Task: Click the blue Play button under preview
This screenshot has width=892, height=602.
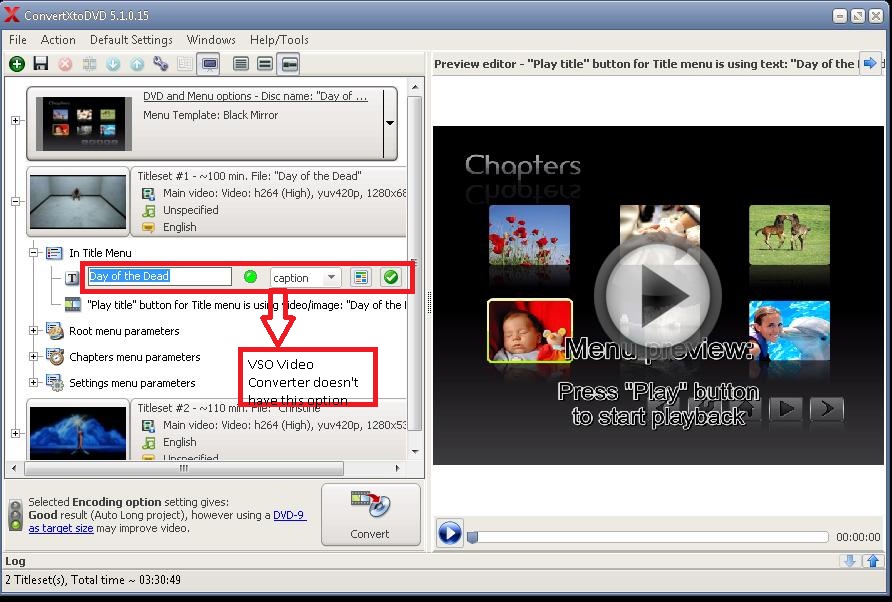Action: coord(449,533)
